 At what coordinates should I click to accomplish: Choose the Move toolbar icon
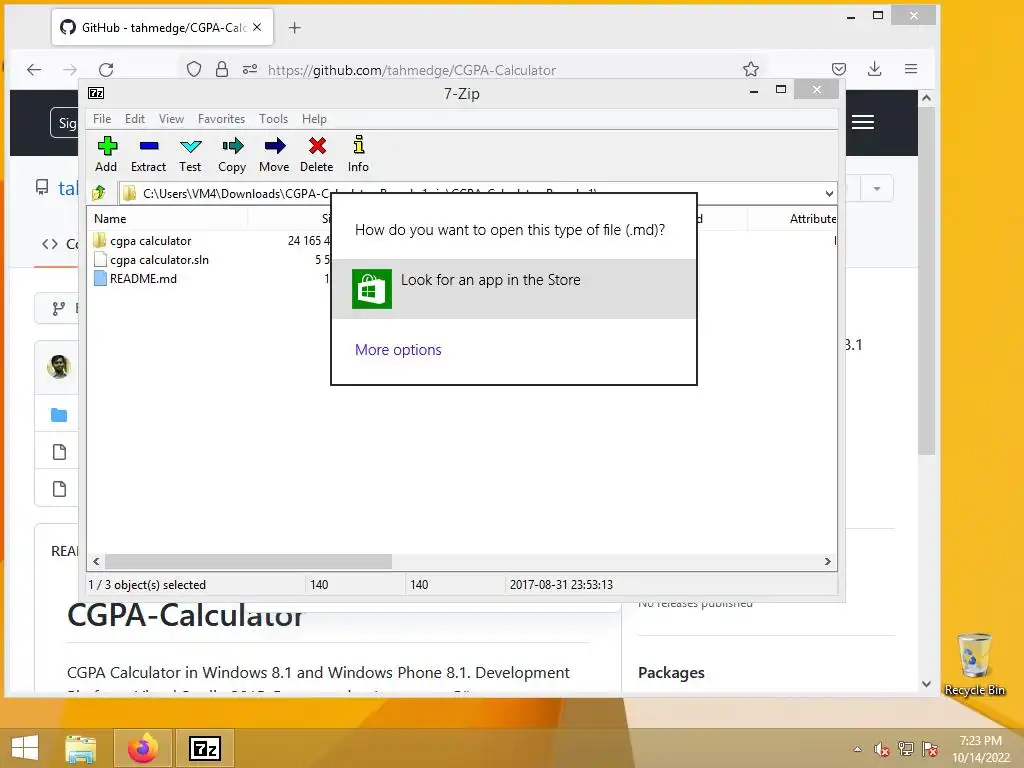274,154
